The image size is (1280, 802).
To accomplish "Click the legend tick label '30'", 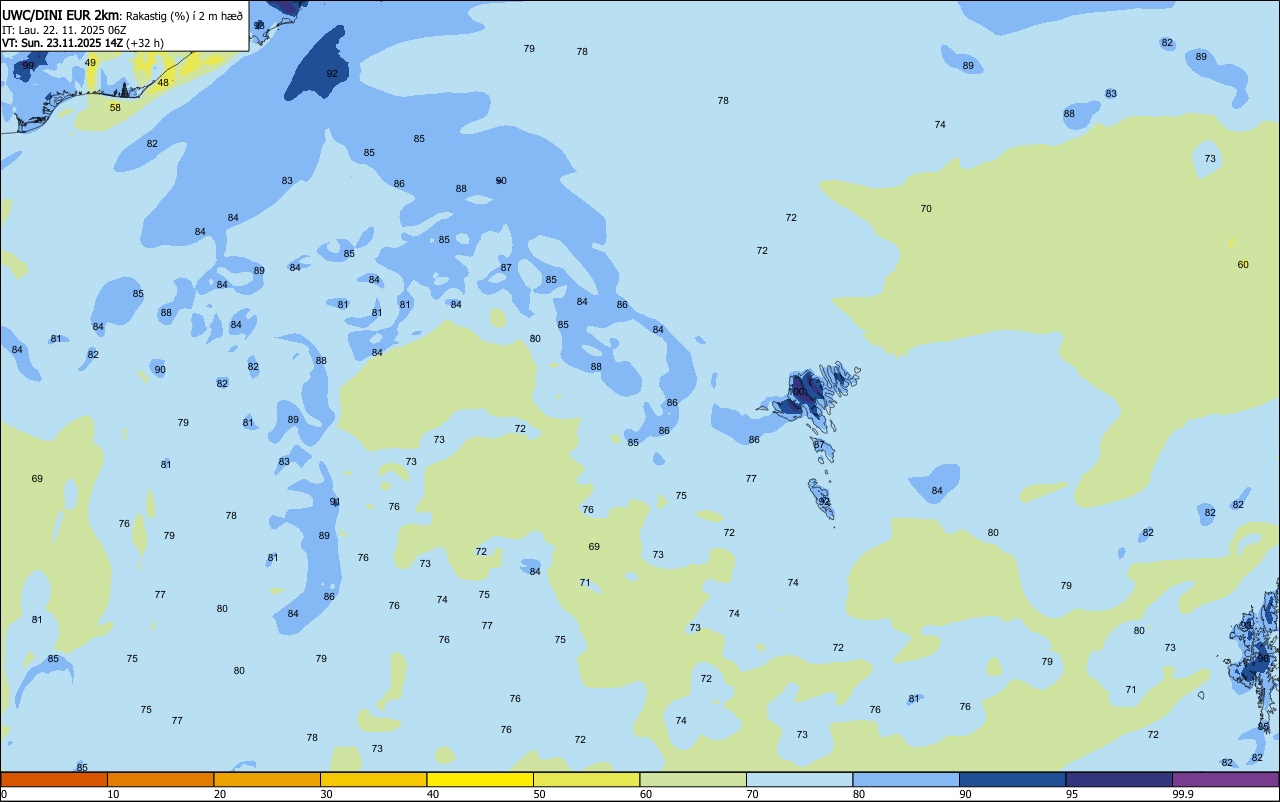I will [x=326, y=794].
